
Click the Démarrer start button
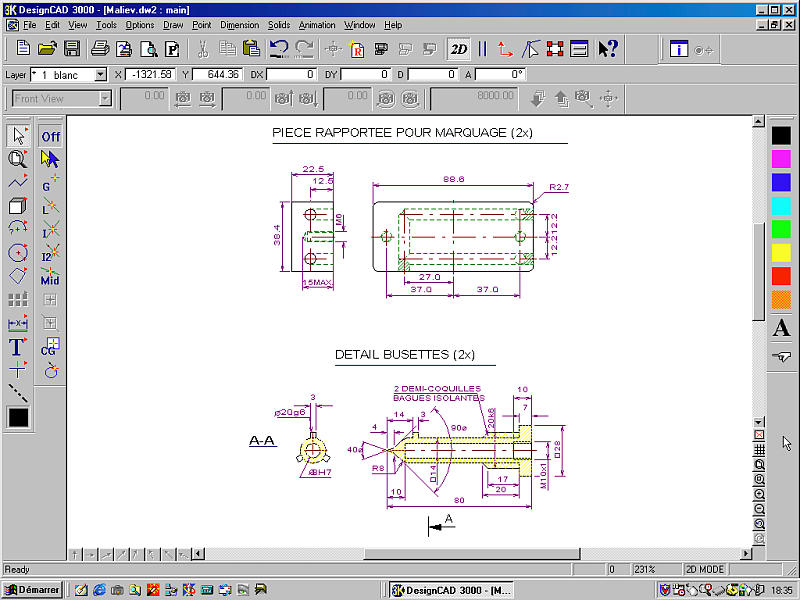coord(32,589)
